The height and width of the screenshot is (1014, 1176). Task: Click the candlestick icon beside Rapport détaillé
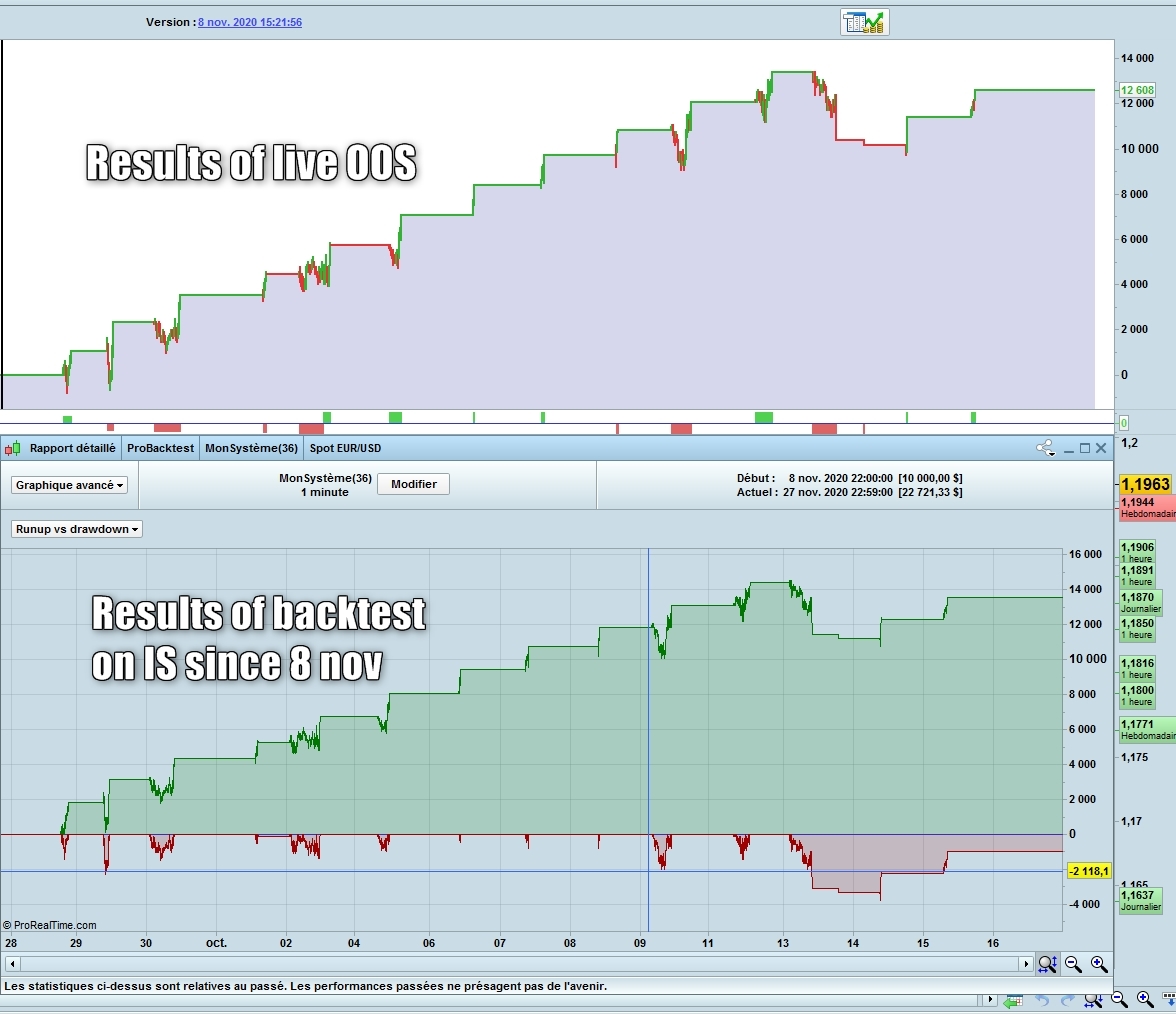13,448
